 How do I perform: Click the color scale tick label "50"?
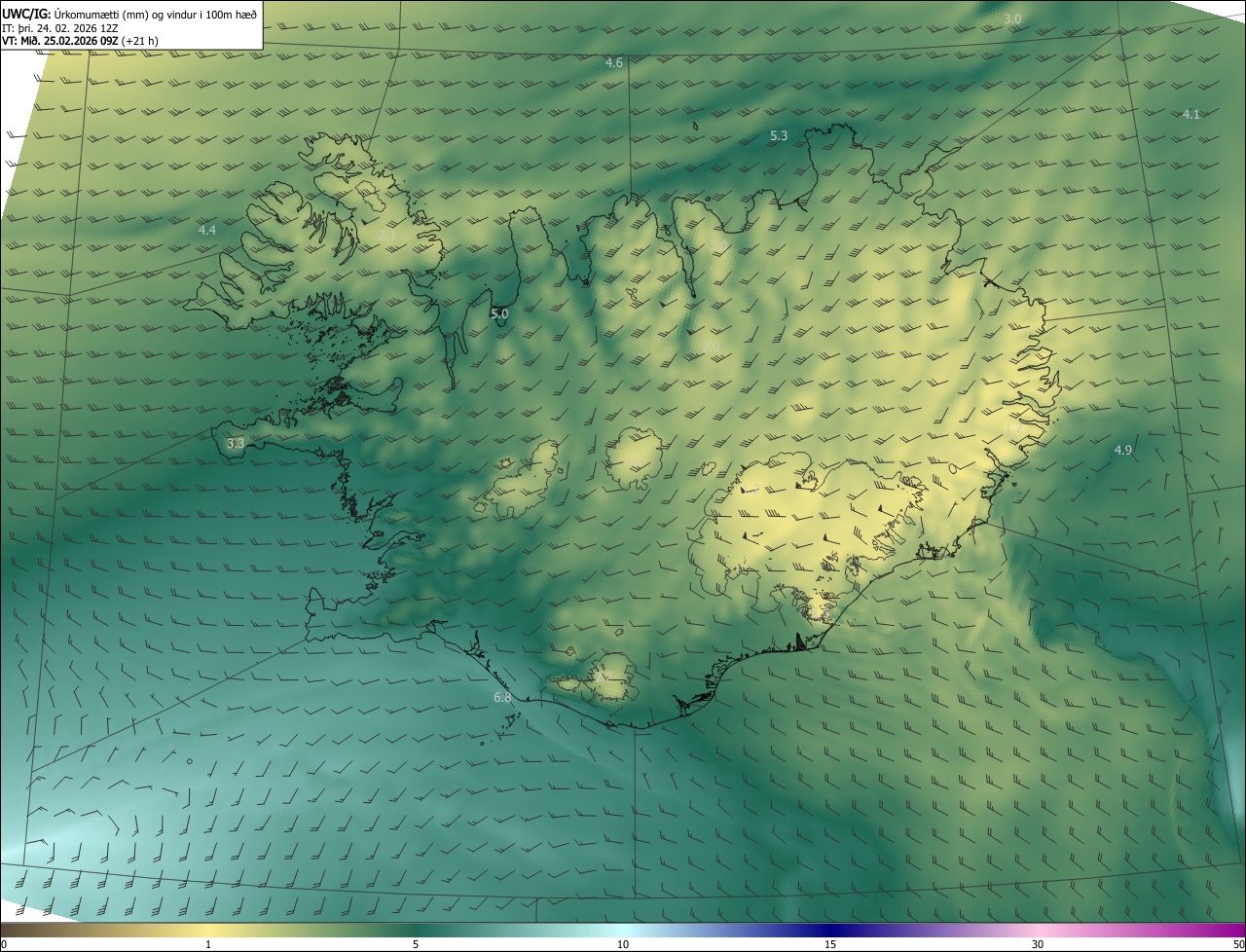tap(1237, 944)
